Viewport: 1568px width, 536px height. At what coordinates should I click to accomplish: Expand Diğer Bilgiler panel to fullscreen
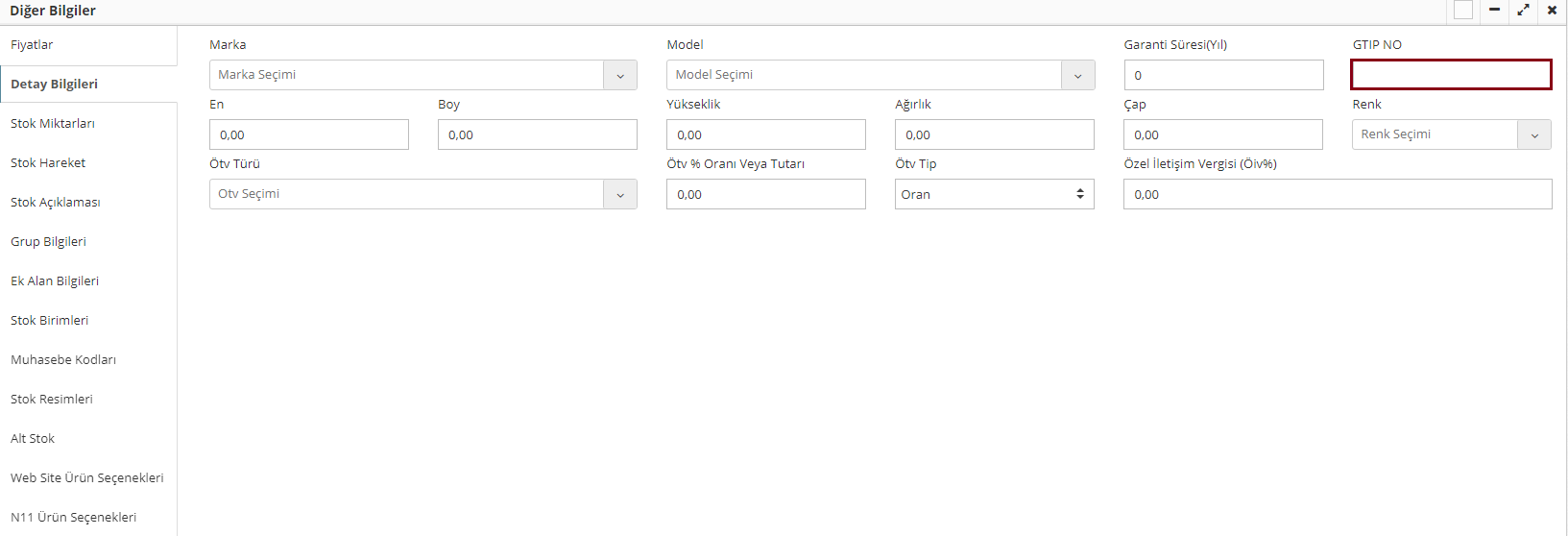tap(1523, 10)
